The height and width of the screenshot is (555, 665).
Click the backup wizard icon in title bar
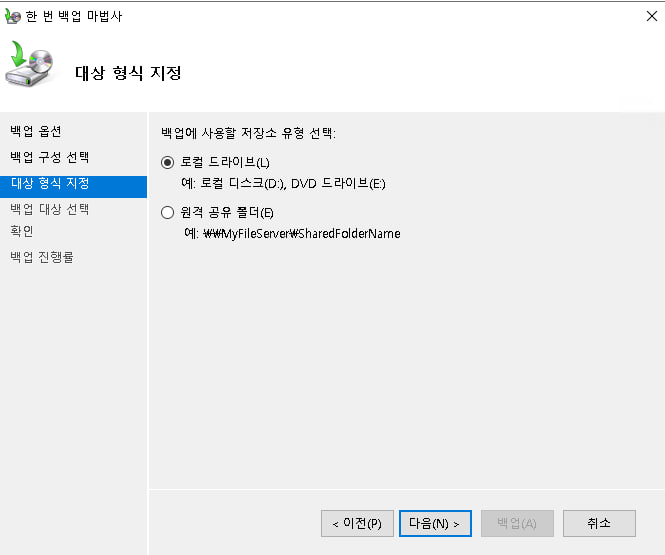point(13,16)
